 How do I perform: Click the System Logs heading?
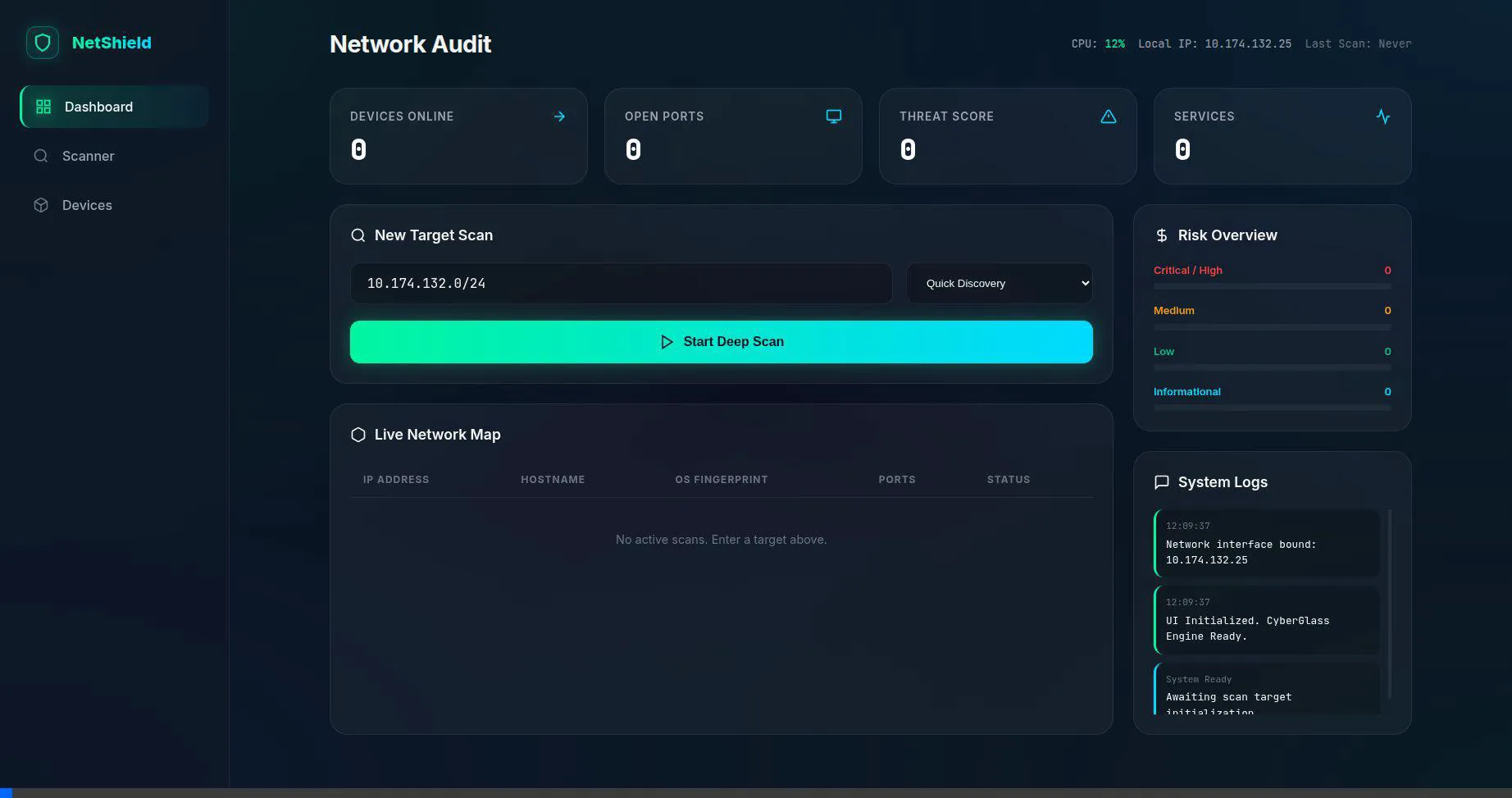1223,482
